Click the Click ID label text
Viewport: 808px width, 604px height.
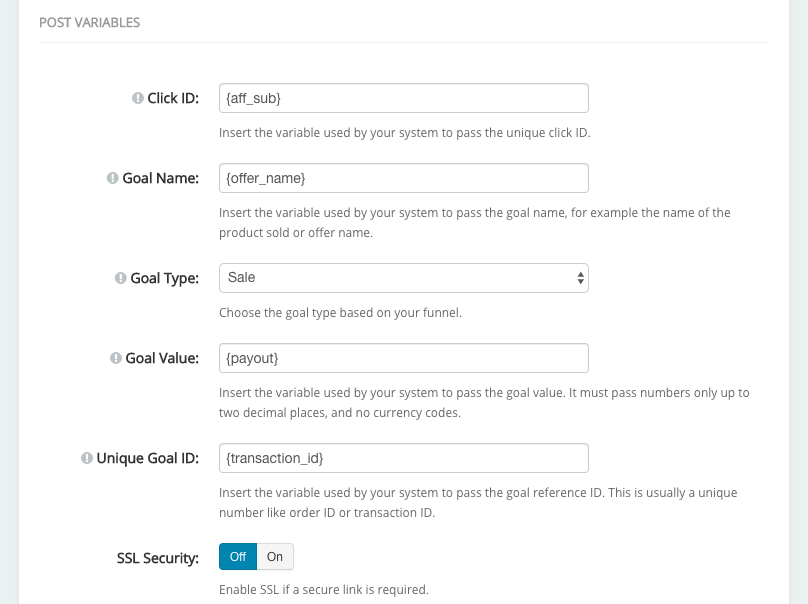tap(173, 98)
